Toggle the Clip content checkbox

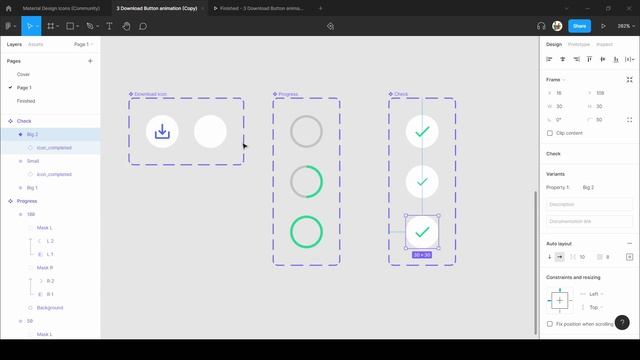(x=550, y=133)
